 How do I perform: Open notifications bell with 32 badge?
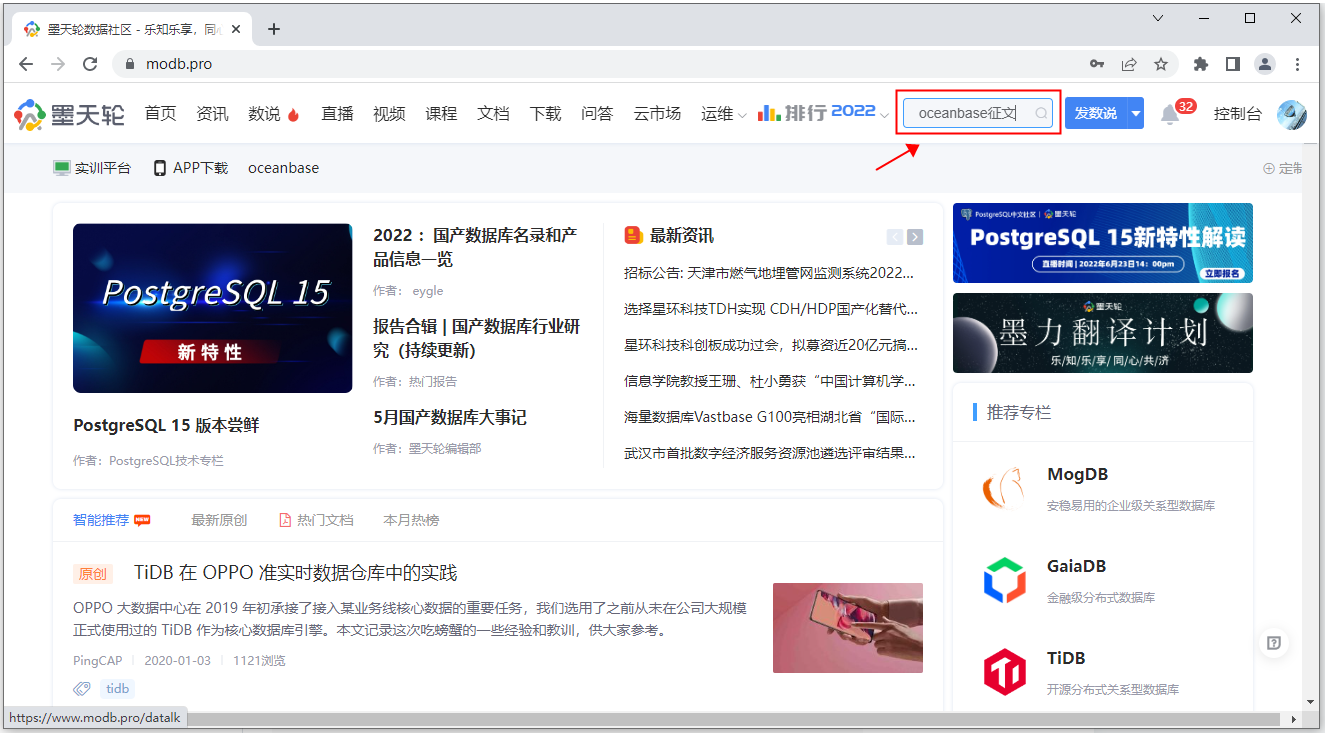coord(1170,114)
